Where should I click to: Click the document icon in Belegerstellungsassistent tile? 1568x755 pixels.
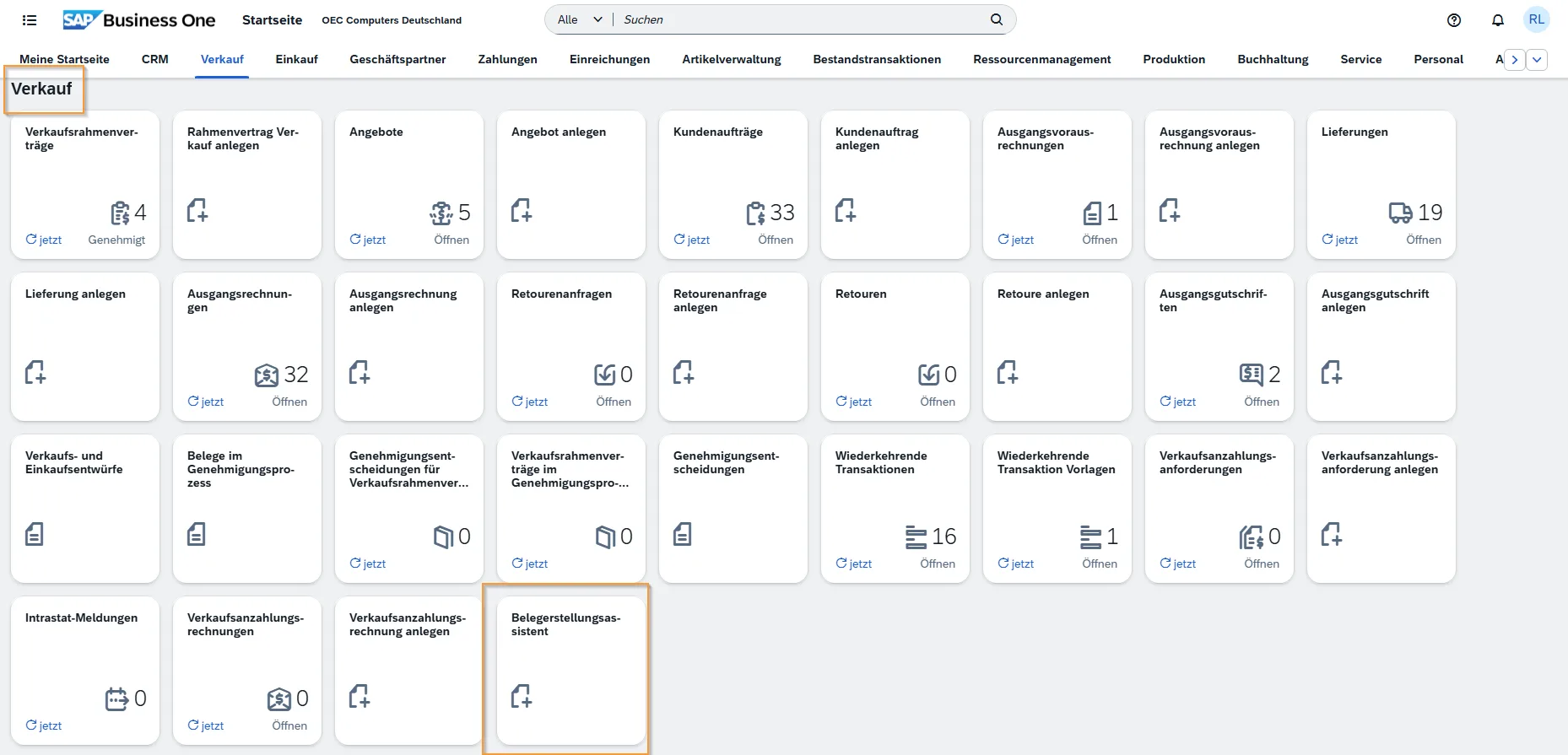[522, 696]
